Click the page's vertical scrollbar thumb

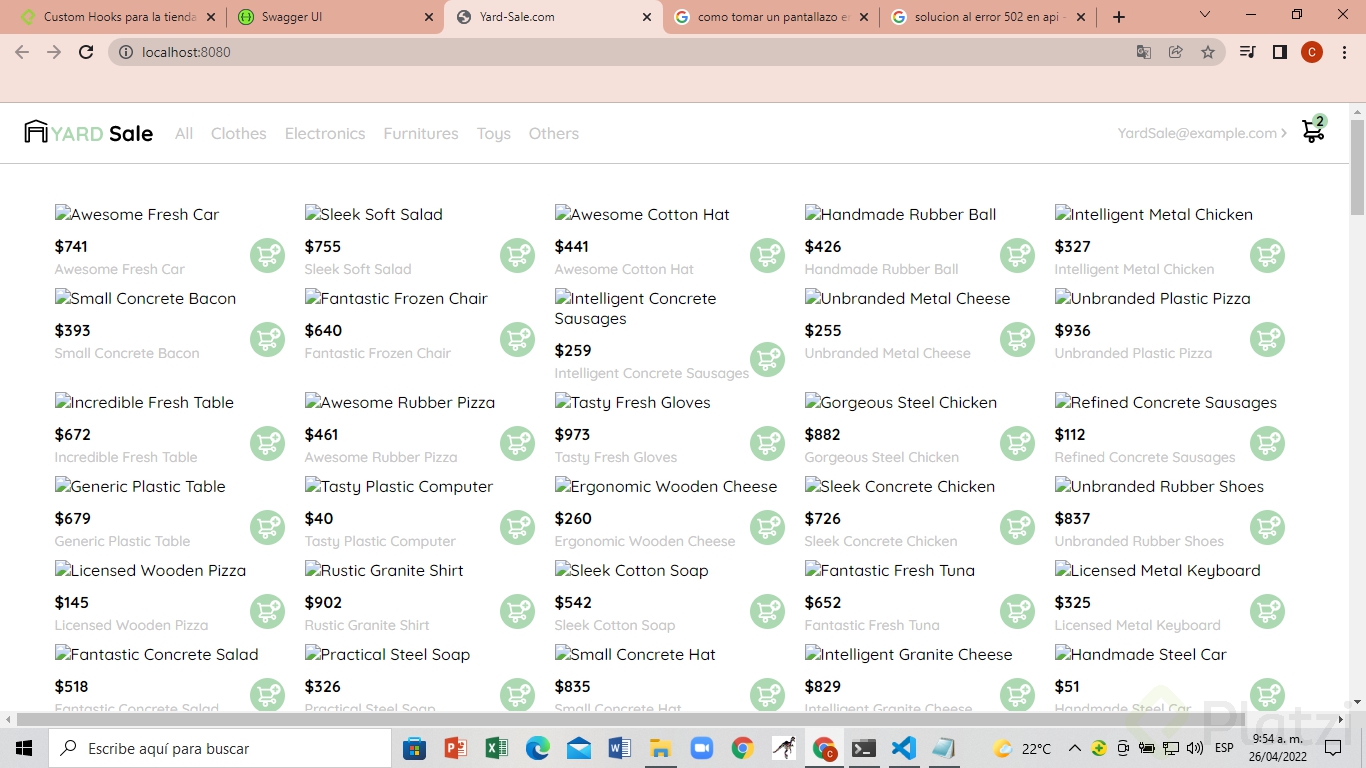[x=1357, y=166]
